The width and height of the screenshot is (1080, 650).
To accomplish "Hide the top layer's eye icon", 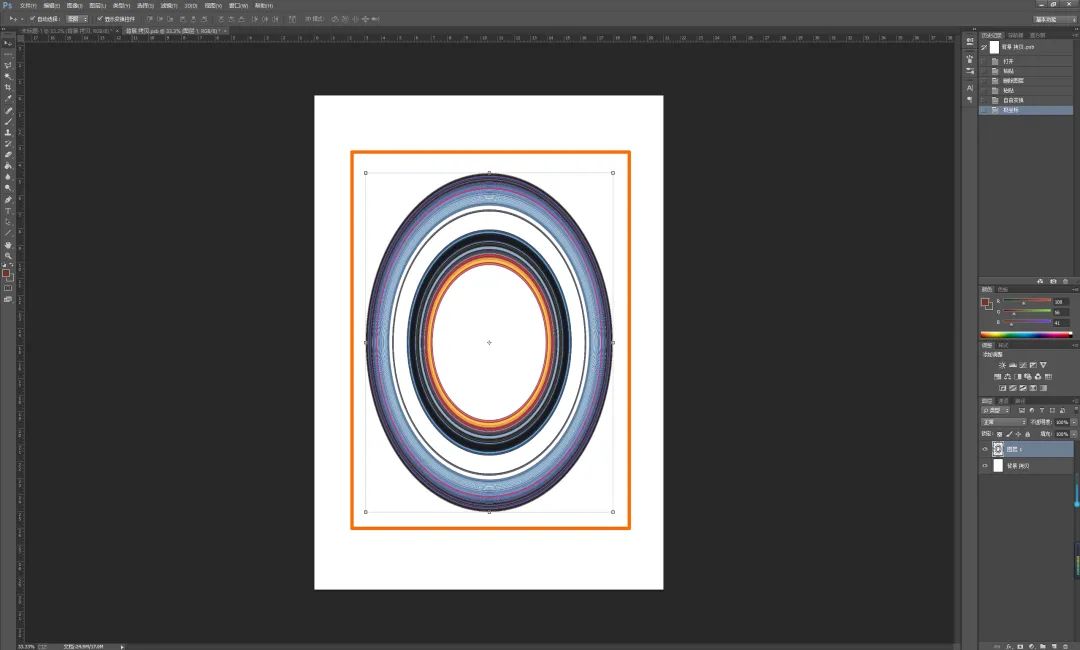I will [985, 449].
